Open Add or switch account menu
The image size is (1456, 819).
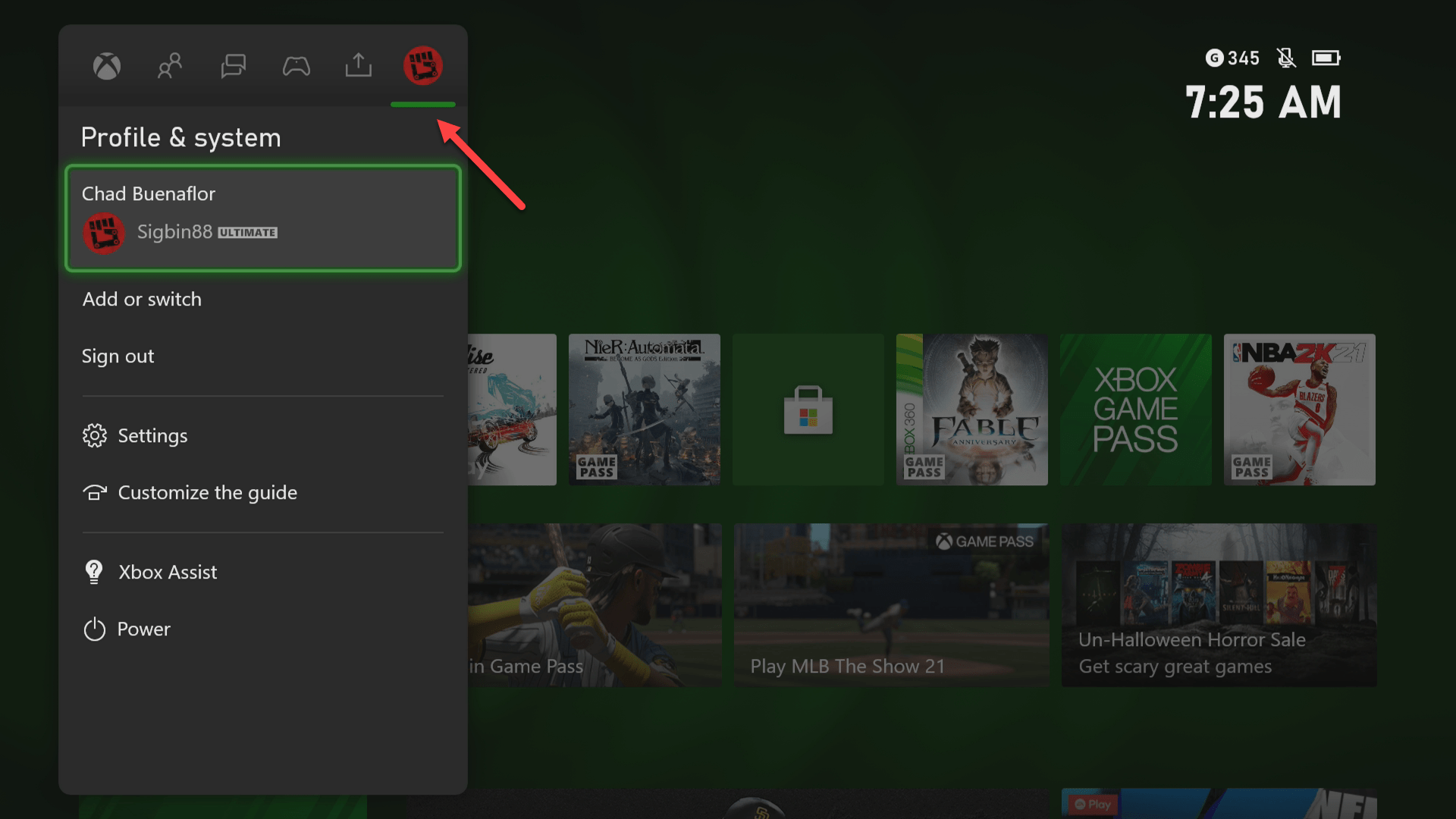142,299
